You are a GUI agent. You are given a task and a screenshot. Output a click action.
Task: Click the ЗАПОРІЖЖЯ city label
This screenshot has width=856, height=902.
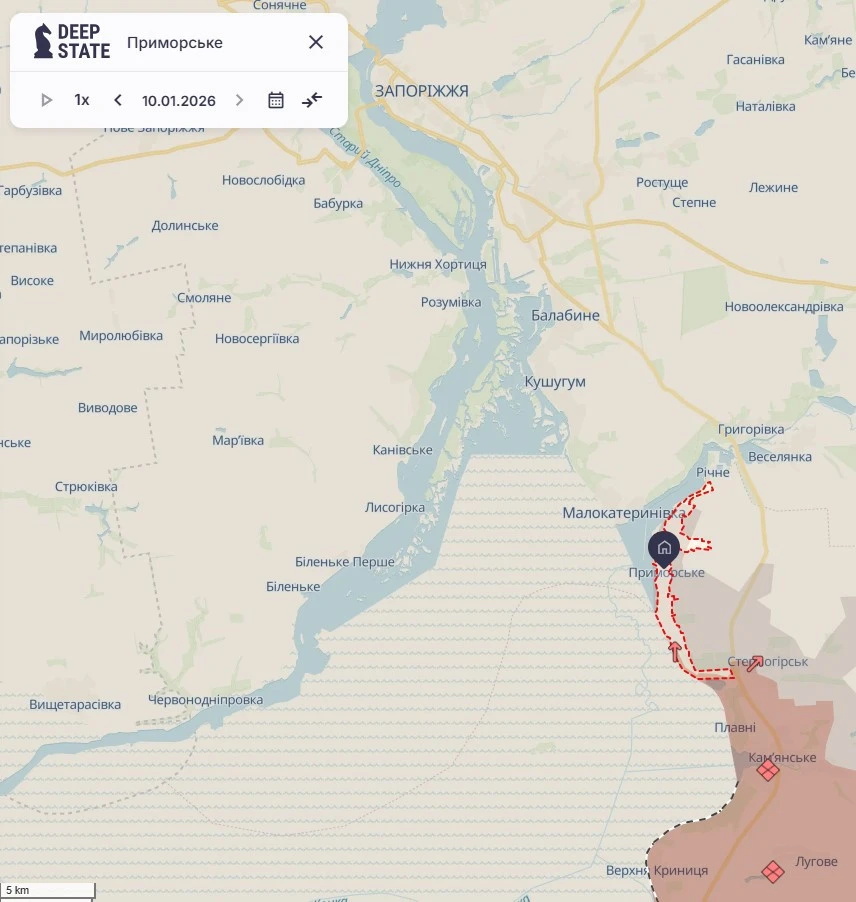coord(422,91)
